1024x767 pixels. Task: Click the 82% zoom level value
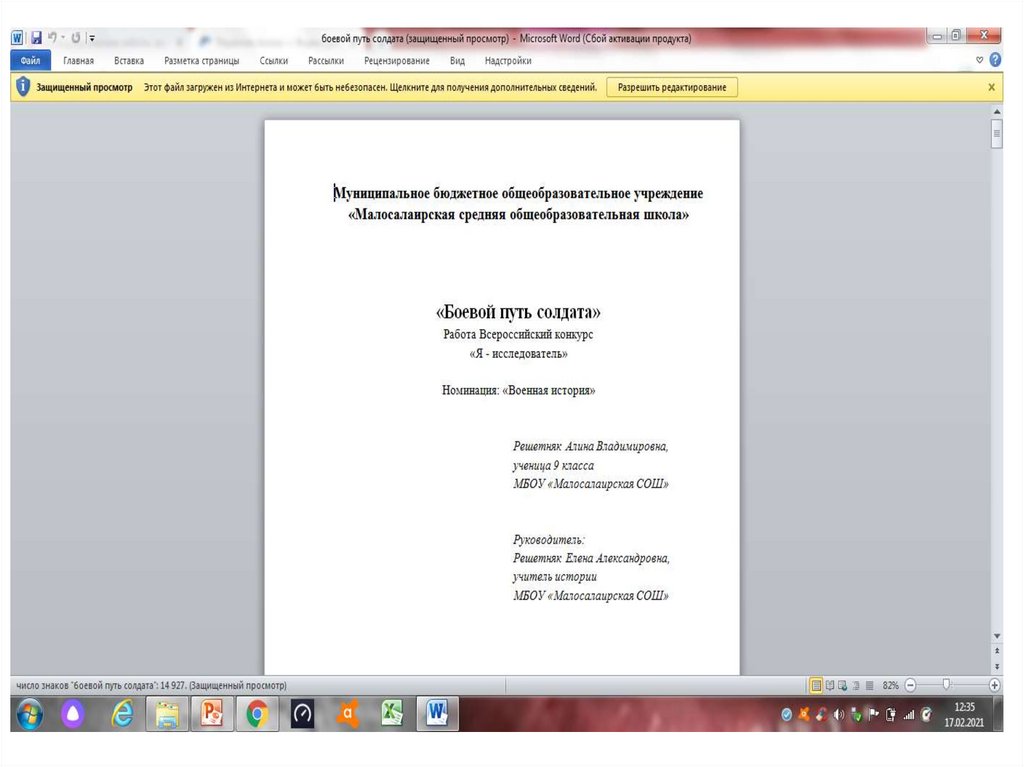coord(890,685)
